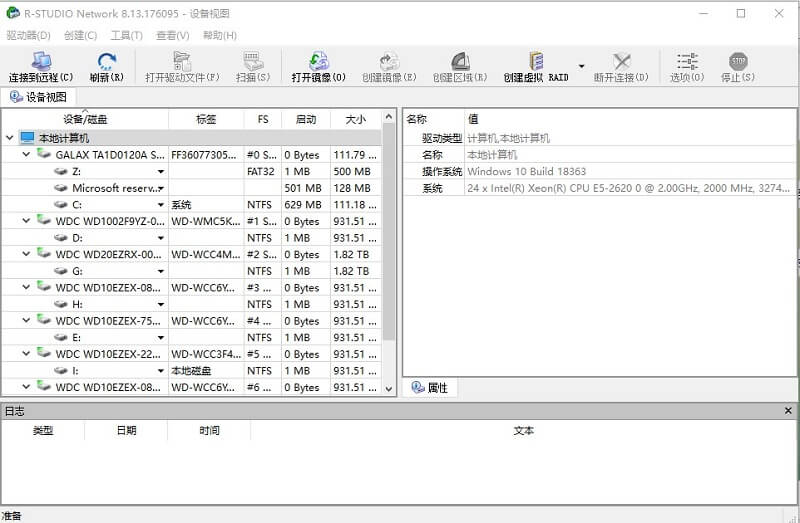This screenshot has width=800, height=523.
Task: Click the C: partition drive icon
Action: click(61, 205)
